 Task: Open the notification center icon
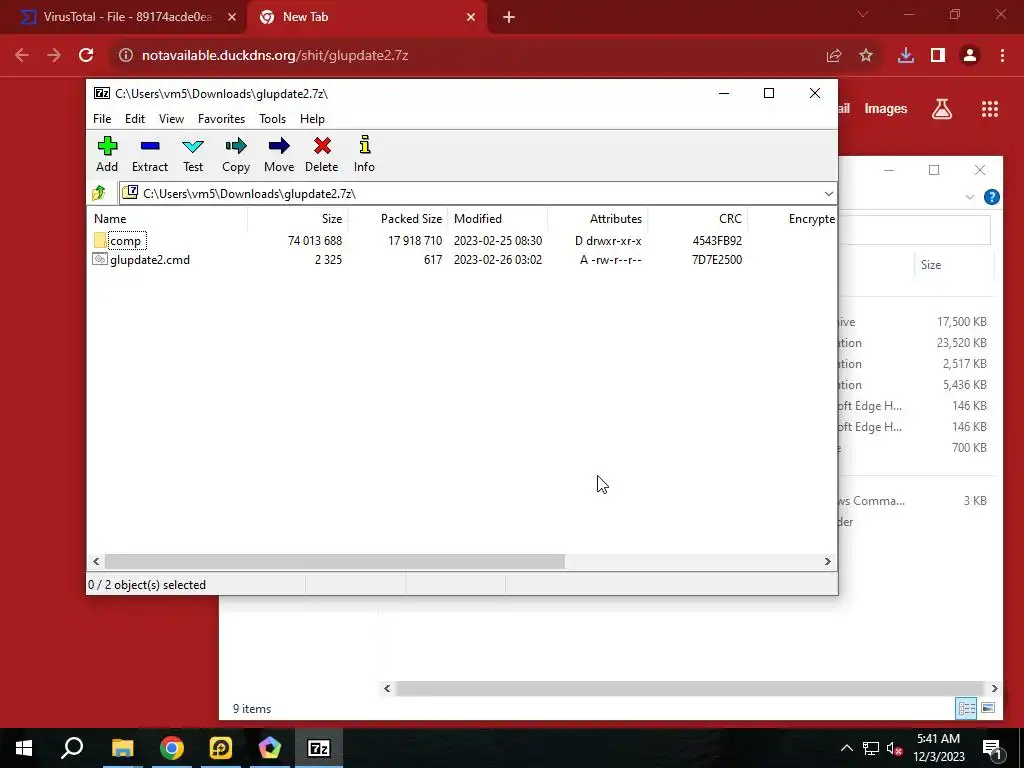992,748
